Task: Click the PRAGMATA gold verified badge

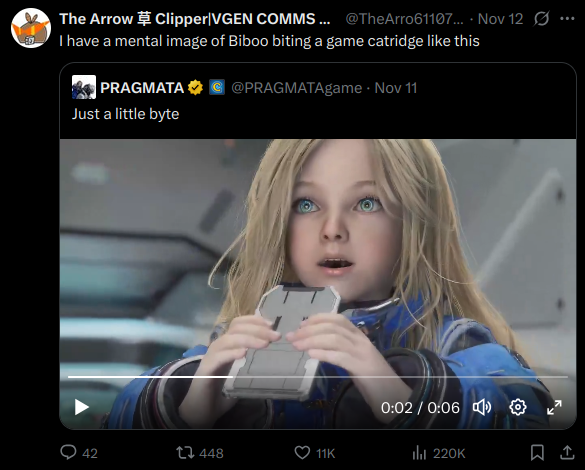Action: pyautogui.click(x=195, y=88)
